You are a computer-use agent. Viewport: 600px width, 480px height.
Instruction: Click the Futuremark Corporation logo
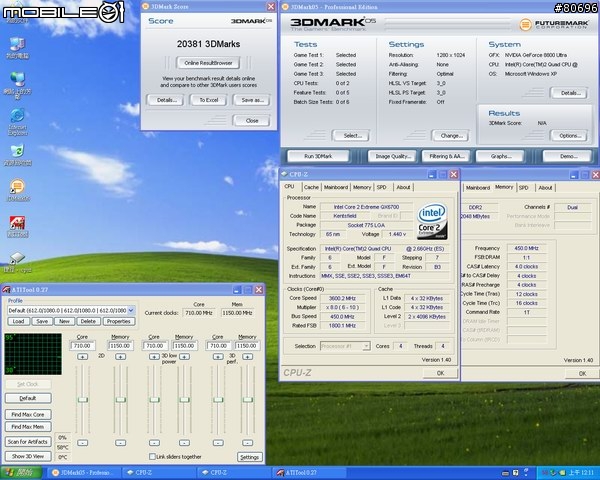(x=553, y=25)
